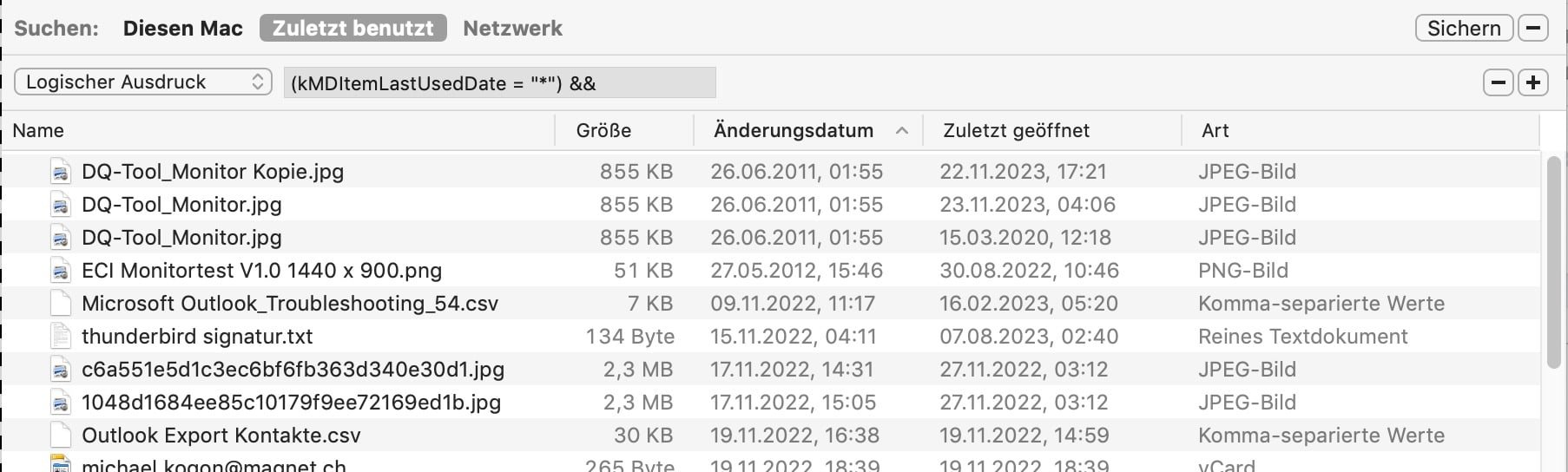Viewport: 1568px width, 472px height.
Task: Click the kMDItemLastUsedDate query text field
Action: tap(500, 83)
